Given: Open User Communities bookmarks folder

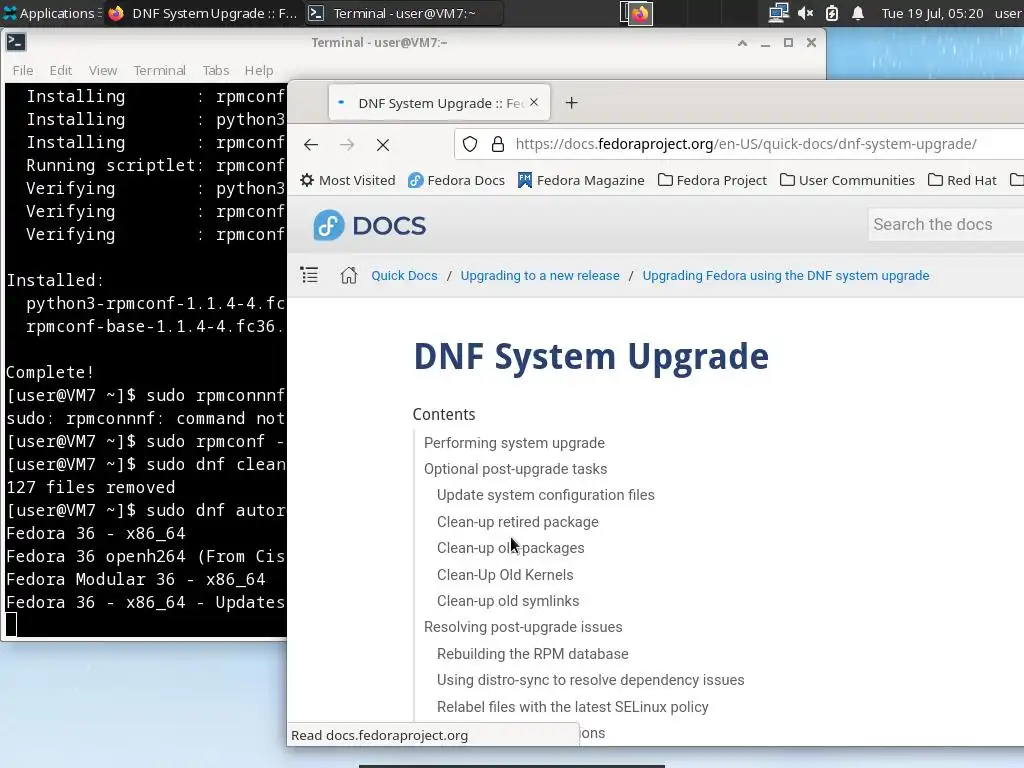Looking at the screenshot, I should coord(847,180).
